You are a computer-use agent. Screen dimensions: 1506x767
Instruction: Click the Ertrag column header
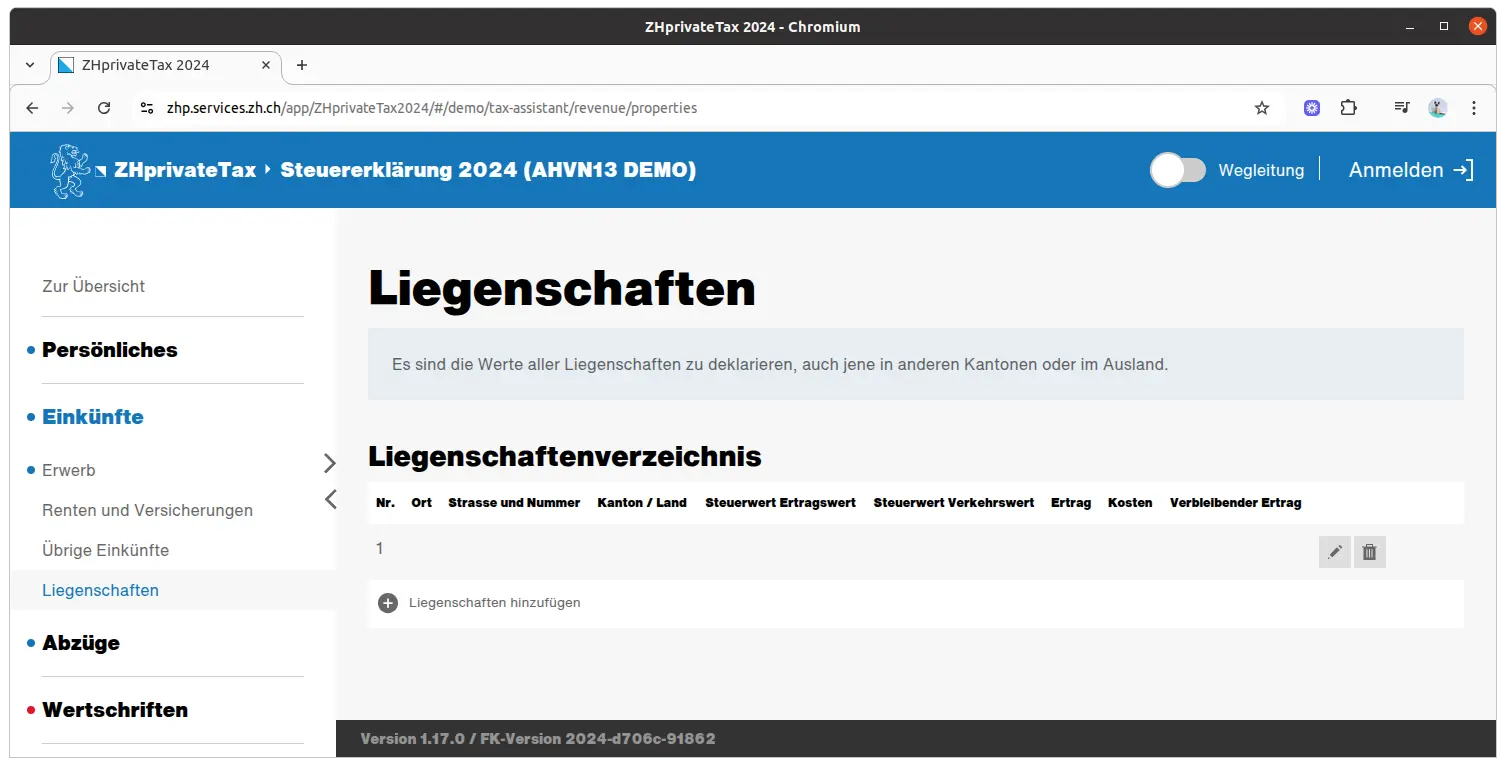click(1071, 503)
